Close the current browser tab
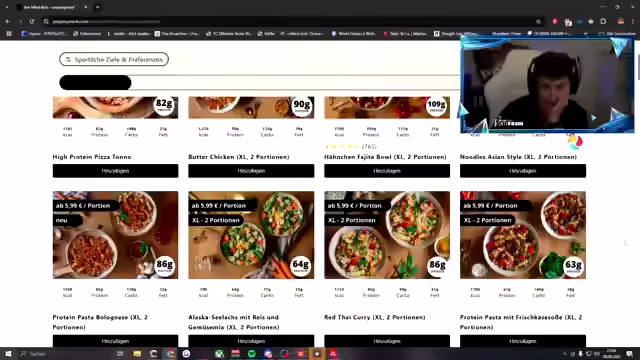This screenshot has width=640, height=360. [85, 7]
